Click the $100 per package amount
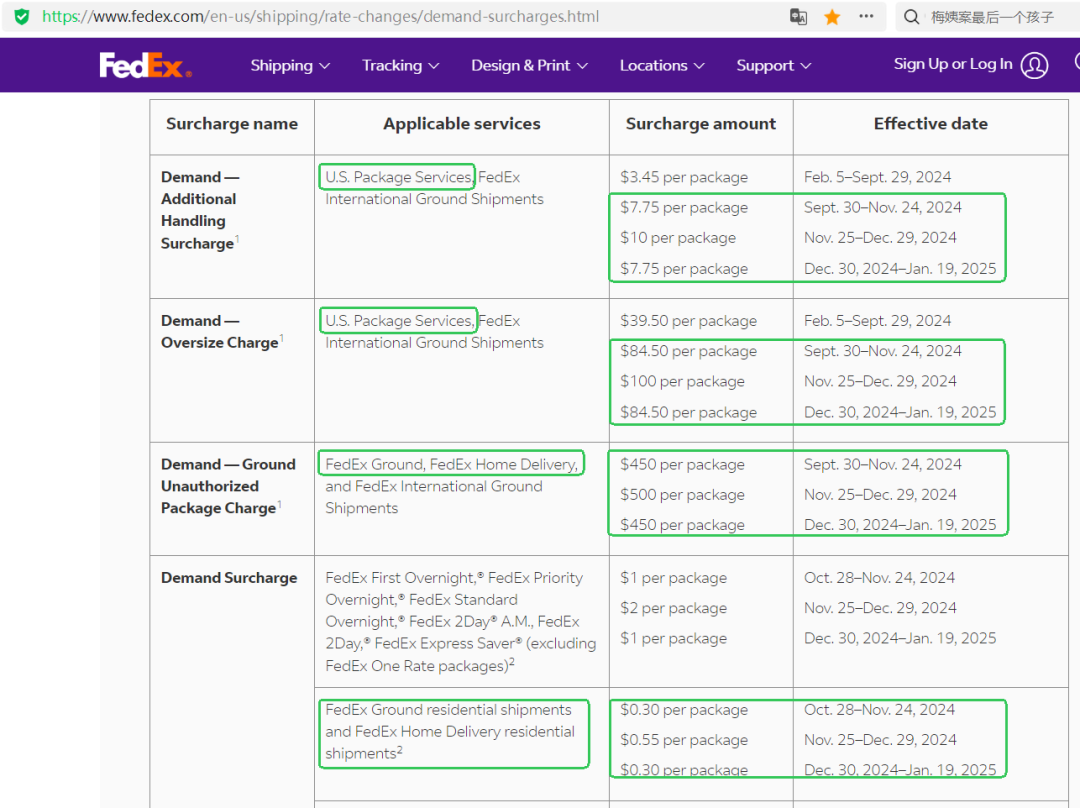This screenshot has width=1080, height=808. pos(682,381)
